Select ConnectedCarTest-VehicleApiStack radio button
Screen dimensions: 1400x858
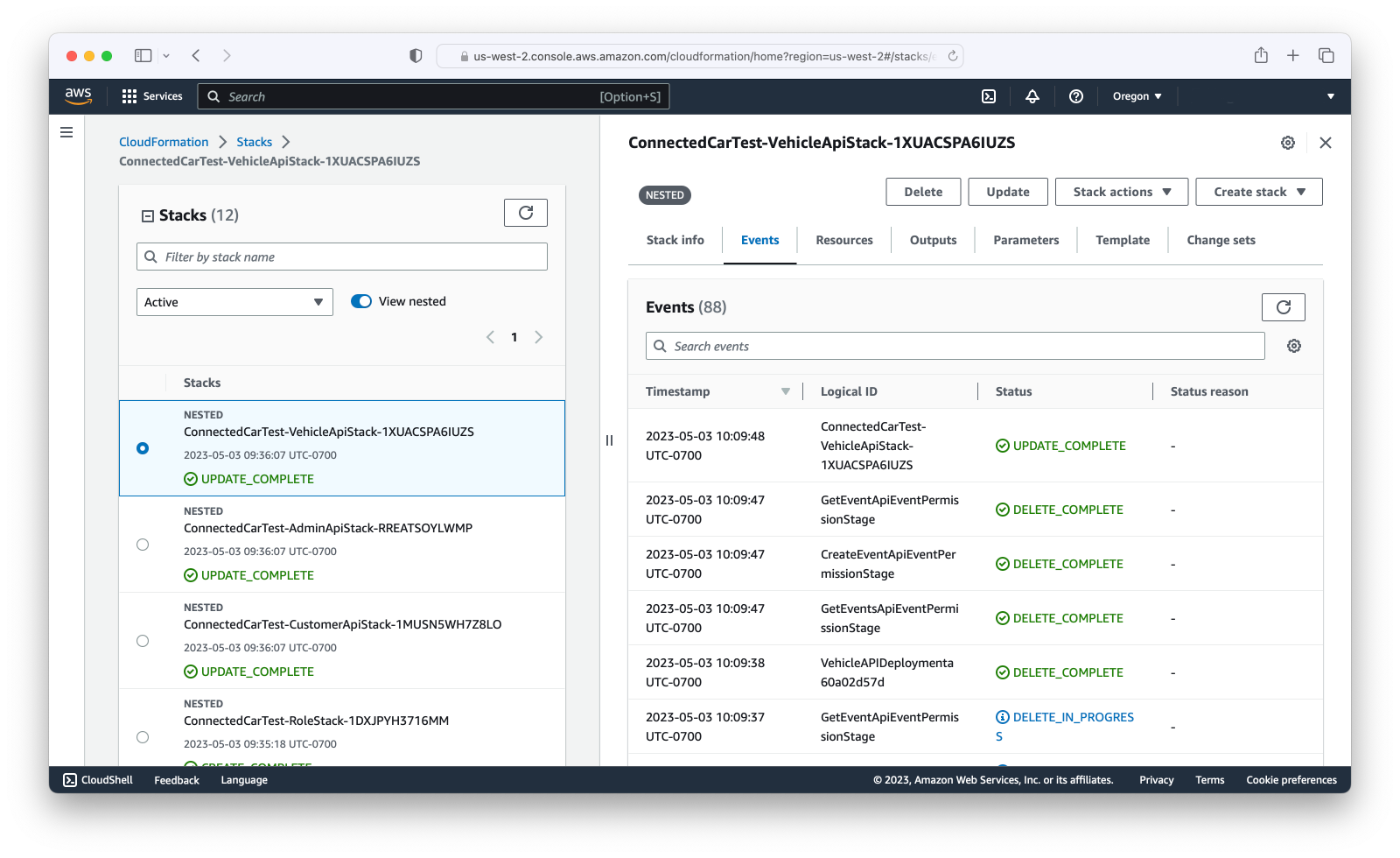(143, 448)
